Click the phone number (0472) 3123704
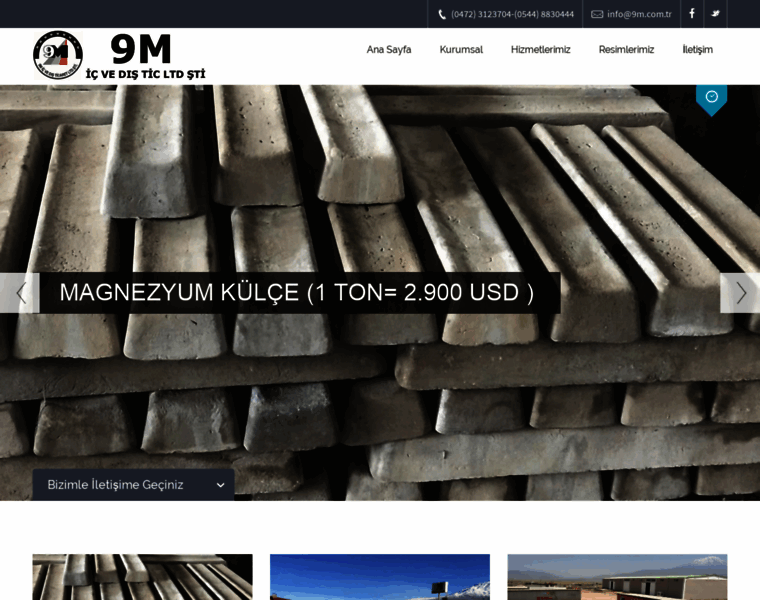The image size is (760, 600). pyautogui.click(x=481, y=15)
